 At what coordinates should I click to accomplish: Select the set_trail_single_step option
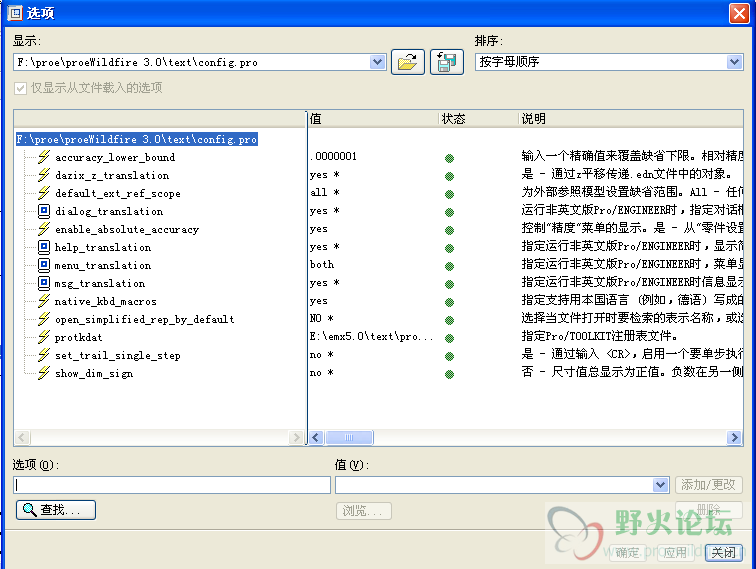click(118, 355)
